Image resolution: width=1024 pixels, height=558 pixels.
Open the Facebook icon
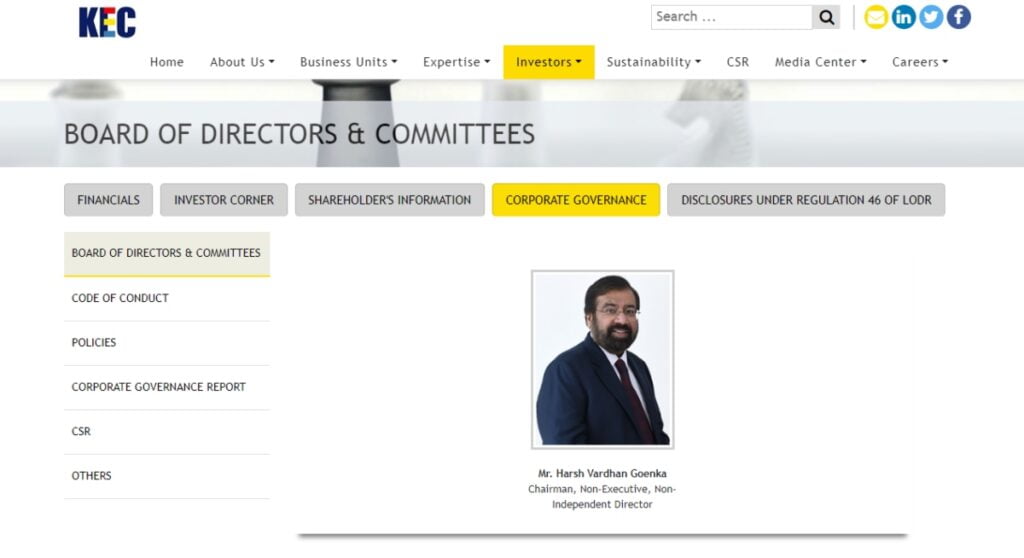959,17
